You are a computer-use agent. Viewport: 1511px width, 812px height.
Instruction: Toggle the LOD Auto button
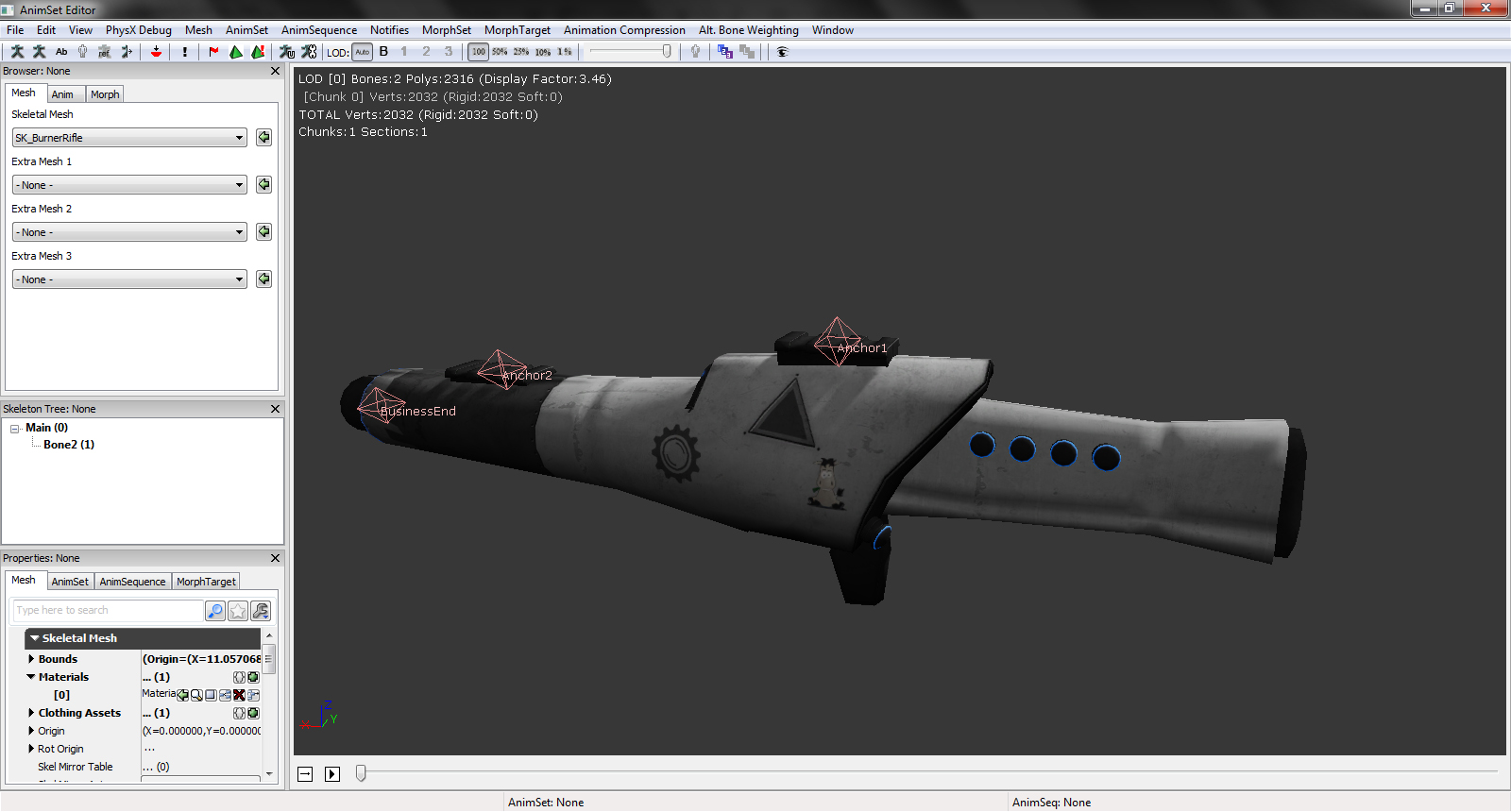(363, 52)
